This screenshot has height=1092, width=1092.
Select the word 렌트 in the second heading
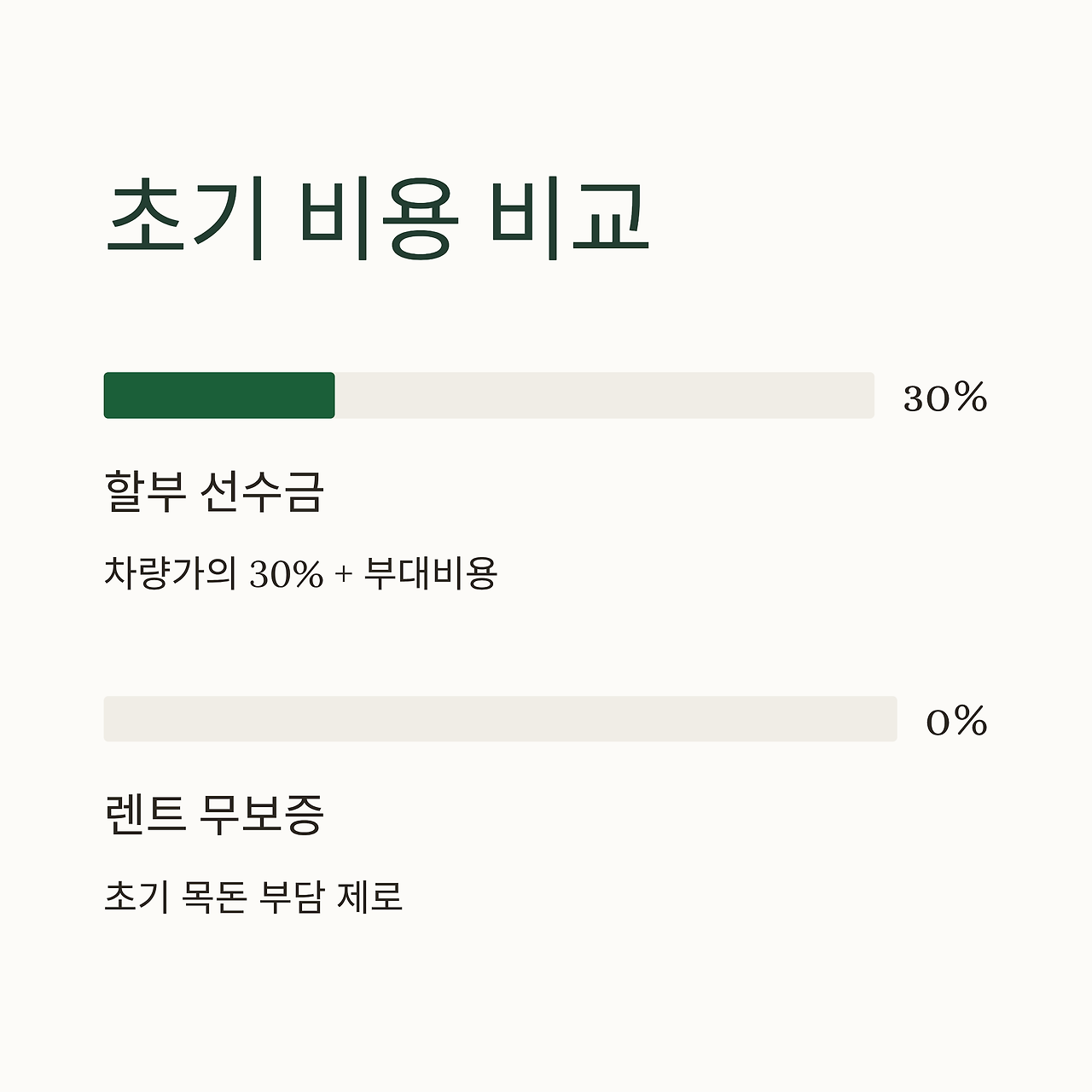144,815
